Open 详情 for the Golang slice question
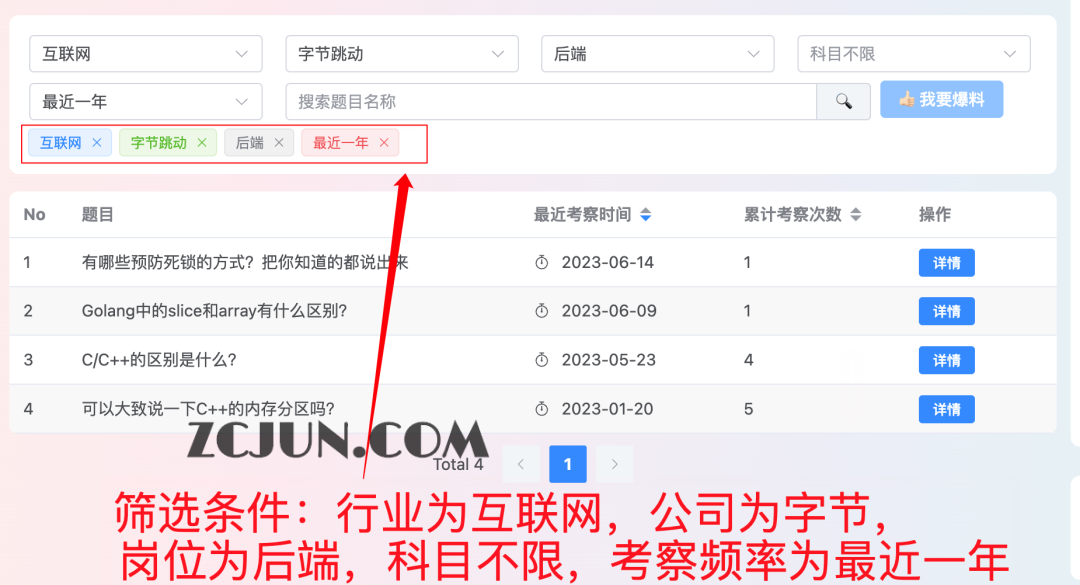Screen dimensions: 1080x585 946,311
